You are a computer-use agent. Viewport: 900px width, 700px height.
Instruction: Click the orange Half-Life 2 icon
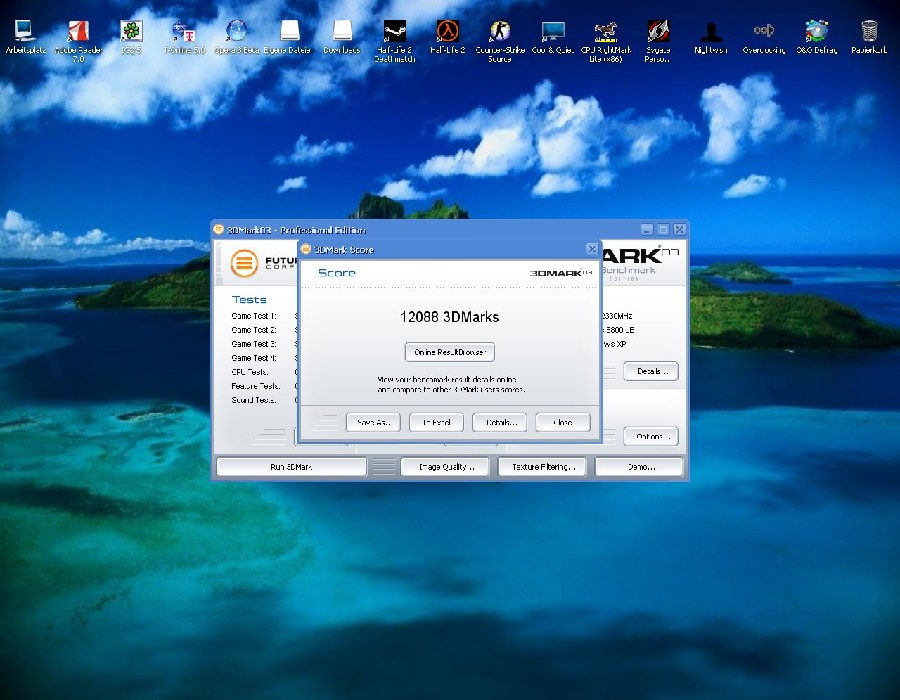(x=448, y=31)
